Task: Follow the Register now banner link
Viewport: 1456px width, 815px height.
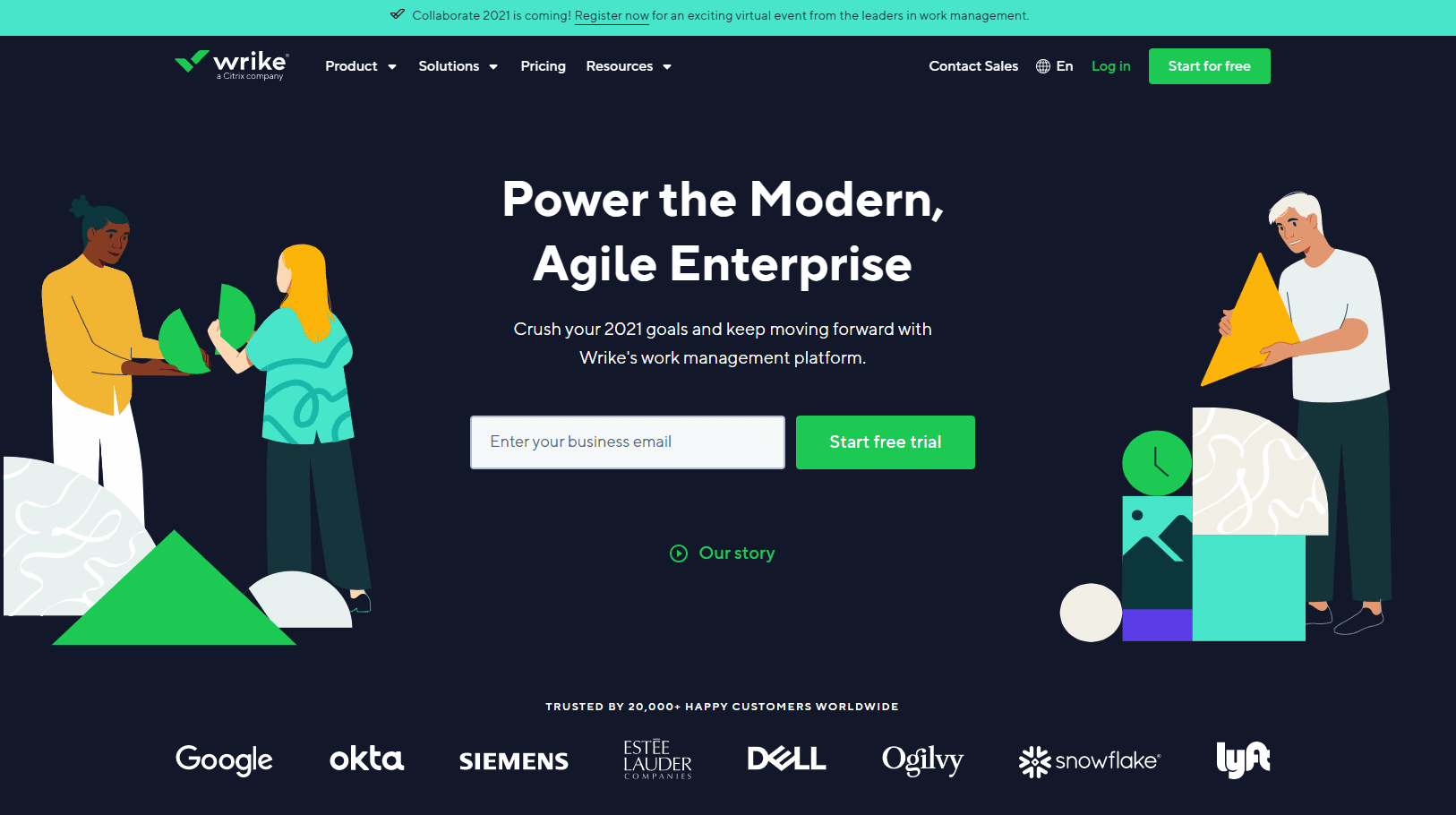Action: [612, 16]
